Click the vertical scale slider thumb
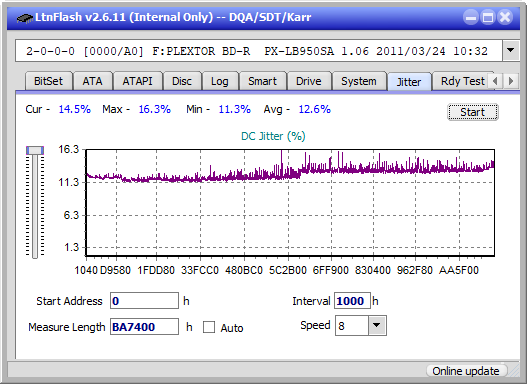This screenshot has height=384, width=527. (x=35, y=150)
